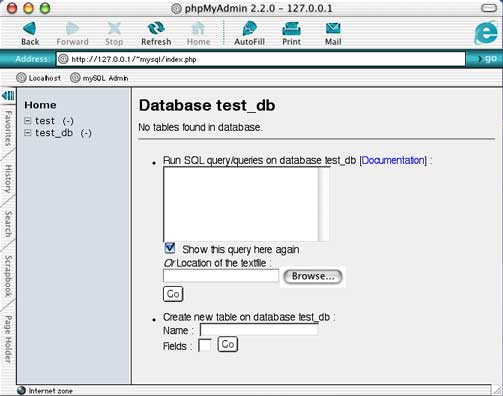Viewport: 503px width, 396px height.
Task: Collapse the test database tree node
Action: [x=28, y=121]
